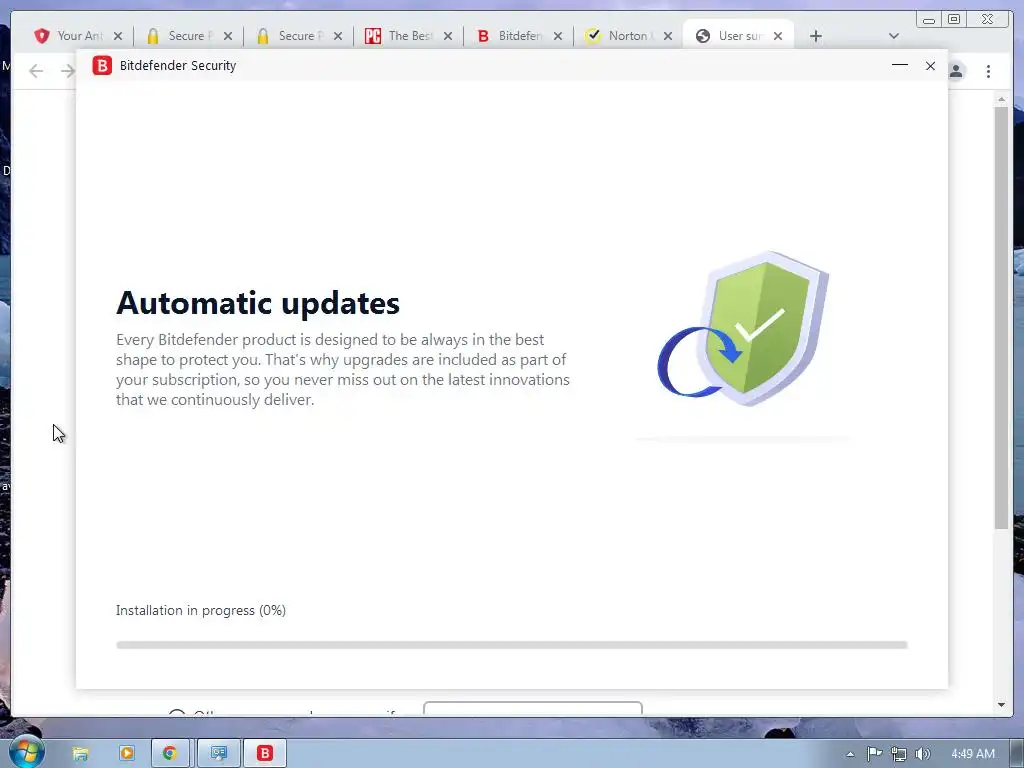The image size is (1024, 768).
Task: Close the second 'Secure' tab
Action: 338,36
